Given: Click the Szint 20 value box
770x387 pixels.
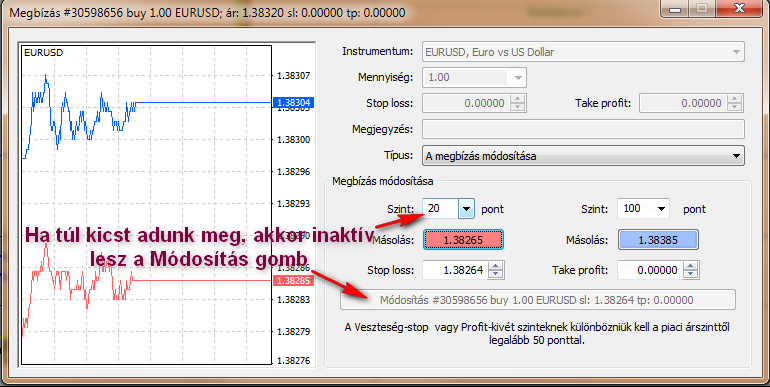Looking at the screenshot, I should [x=440, y=209].
